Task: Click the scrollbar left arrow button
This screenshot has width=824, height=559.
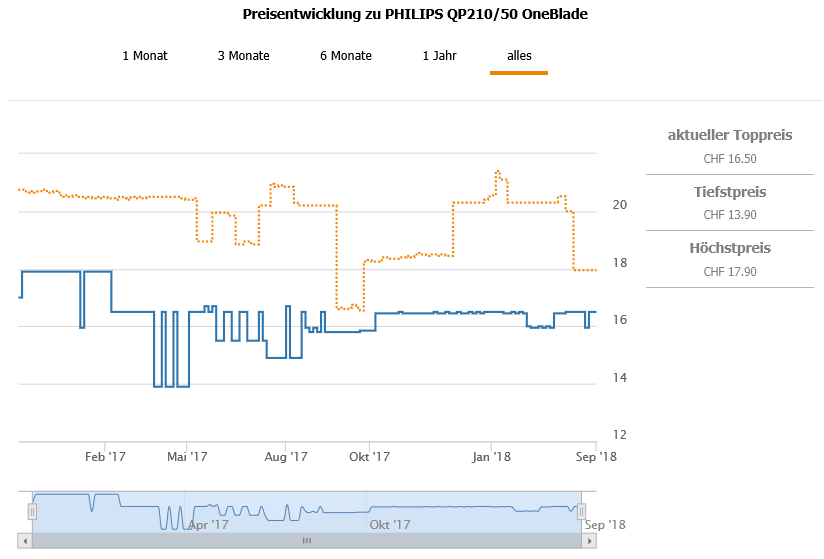Action: coord(25,541)
